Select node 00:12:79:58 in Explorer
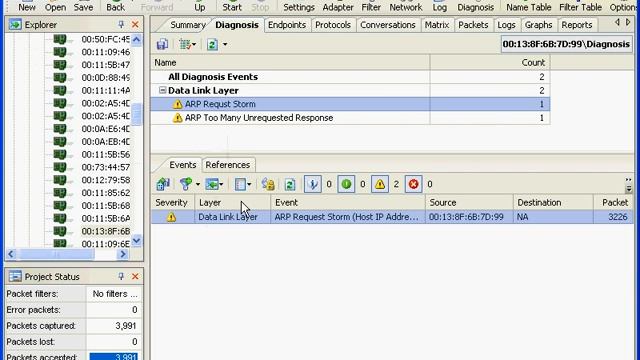The image size is (640, 360). [105, 180]
